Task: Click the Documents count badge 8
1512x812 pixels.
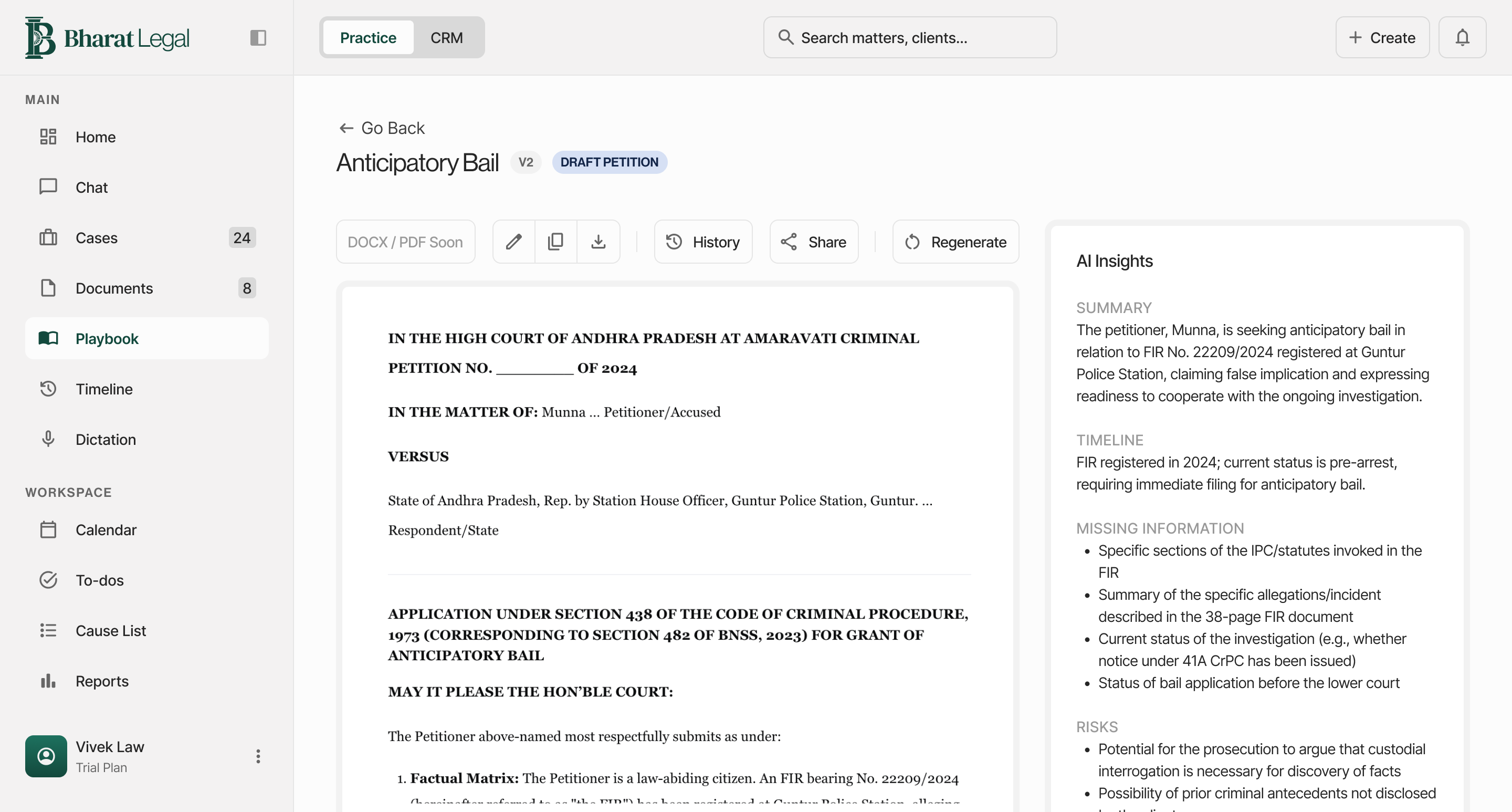Action: pos(247,288)
